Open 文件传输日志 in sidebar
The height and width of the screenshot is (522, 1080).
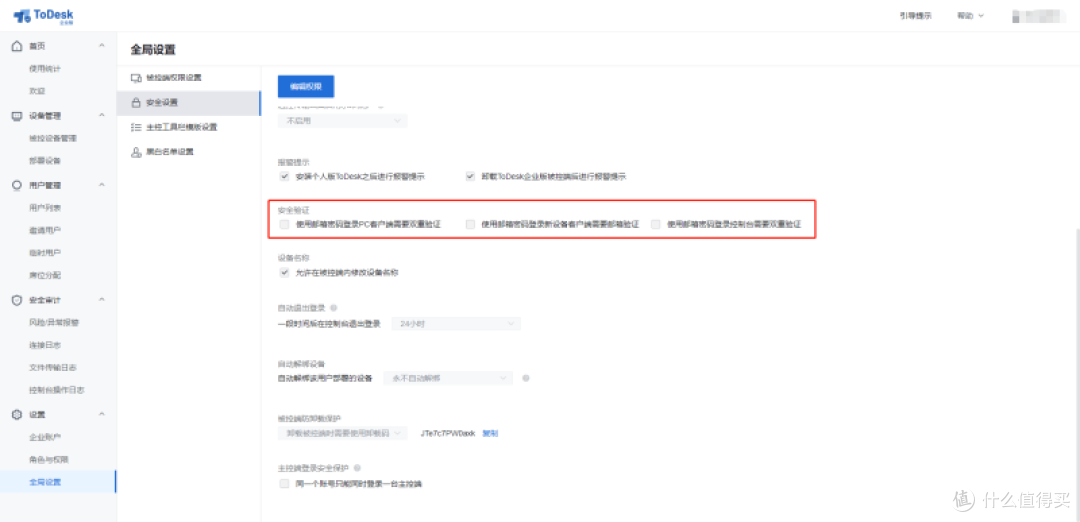53,368
